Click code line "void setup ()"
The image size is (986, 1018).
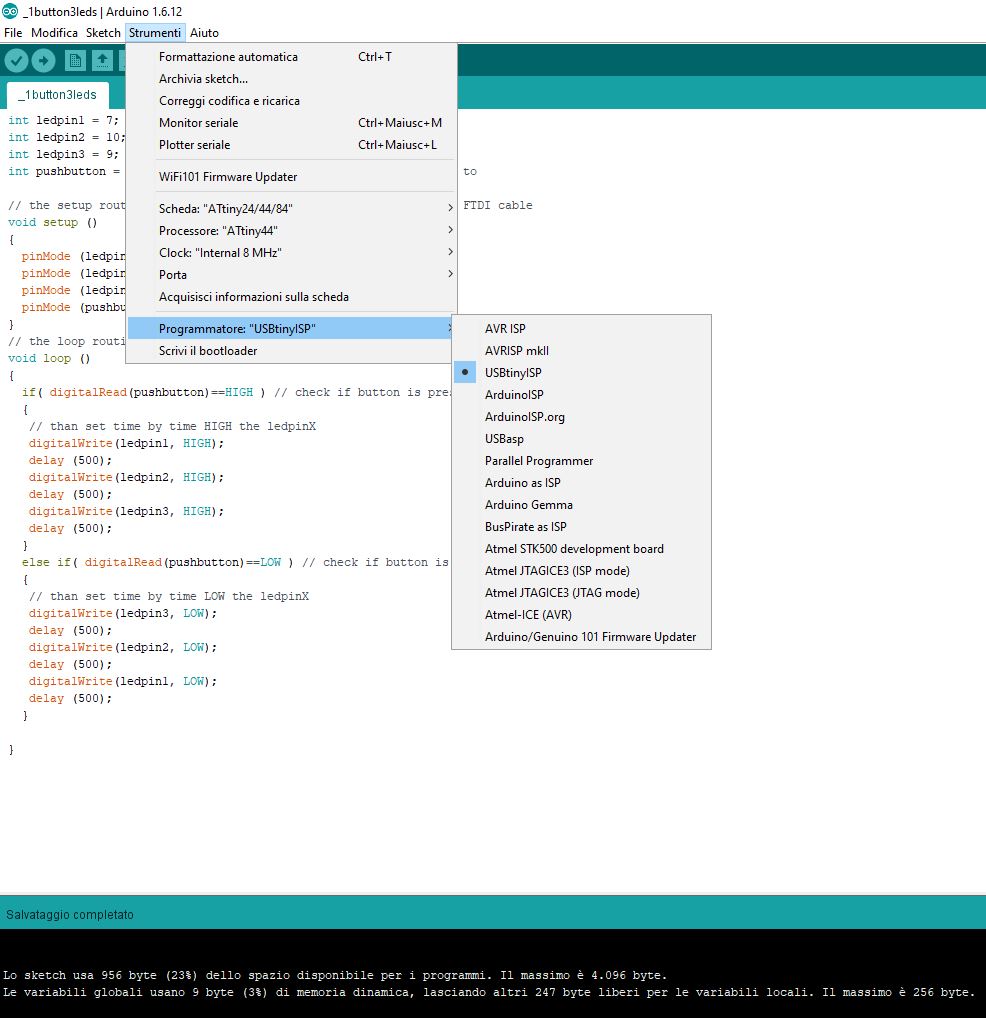pos(53,222)
